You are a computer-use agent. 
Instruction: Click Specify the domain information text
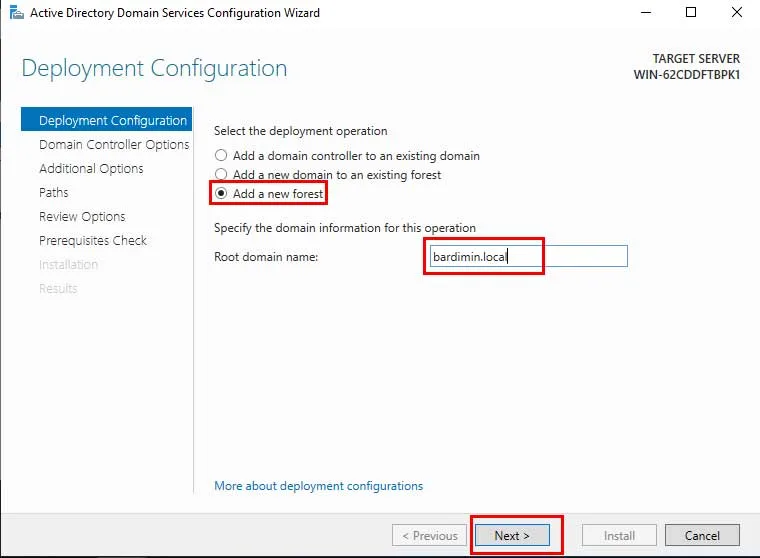[345, 228]
